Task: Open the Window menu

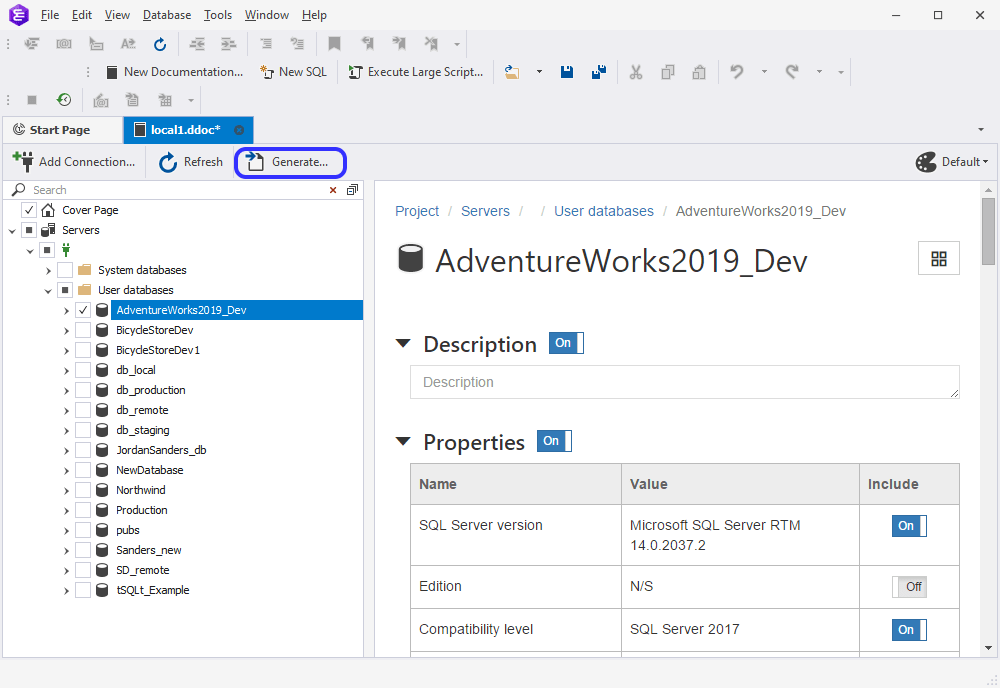Action: pos(267,15)
